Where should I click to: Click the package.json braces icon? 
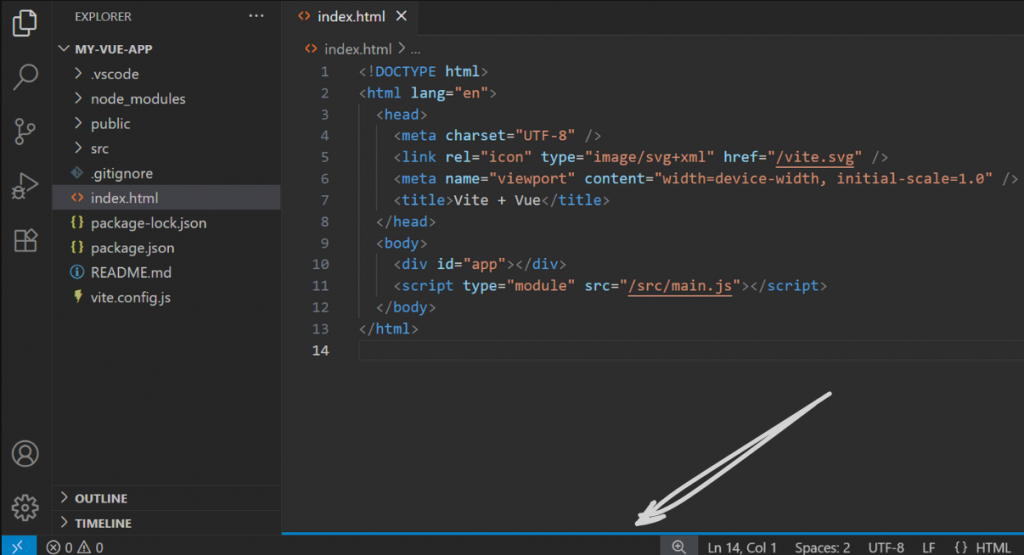(x=77, y=247)
